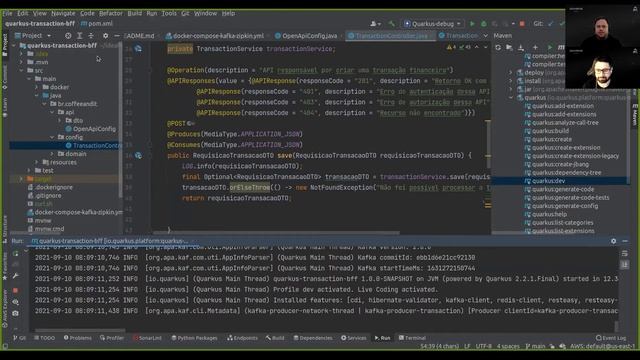The height and width of the screenshot is (360, 640).
Task: Open Quarkus-debug run configuration dropdown
Action: click(433, 24)
